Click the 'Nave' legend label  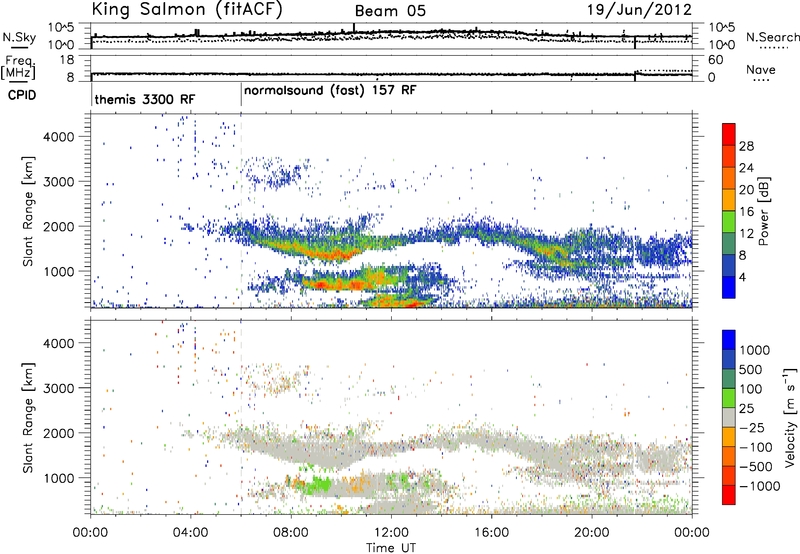pos(761,70)
